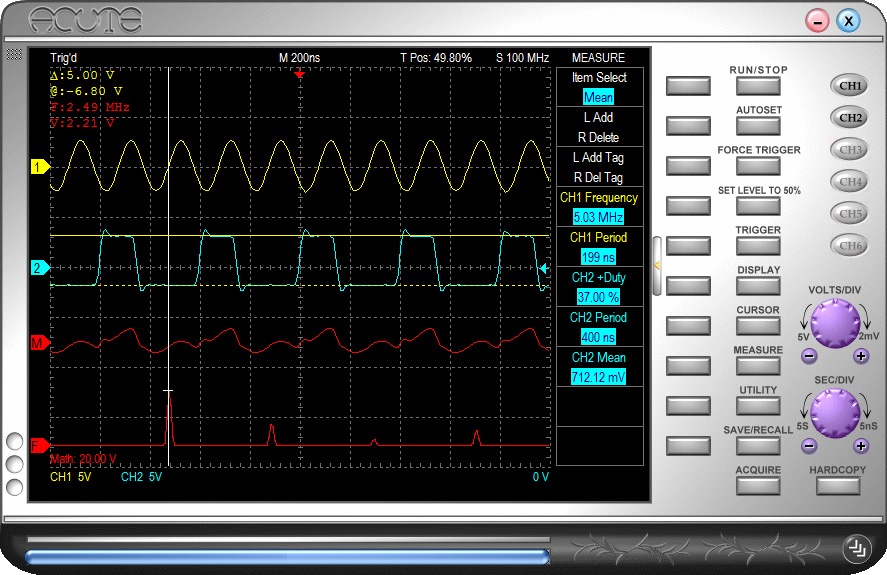The image size is (887, 575).
Task: Select the CH2 Period measurement entry
Action: 600,327
